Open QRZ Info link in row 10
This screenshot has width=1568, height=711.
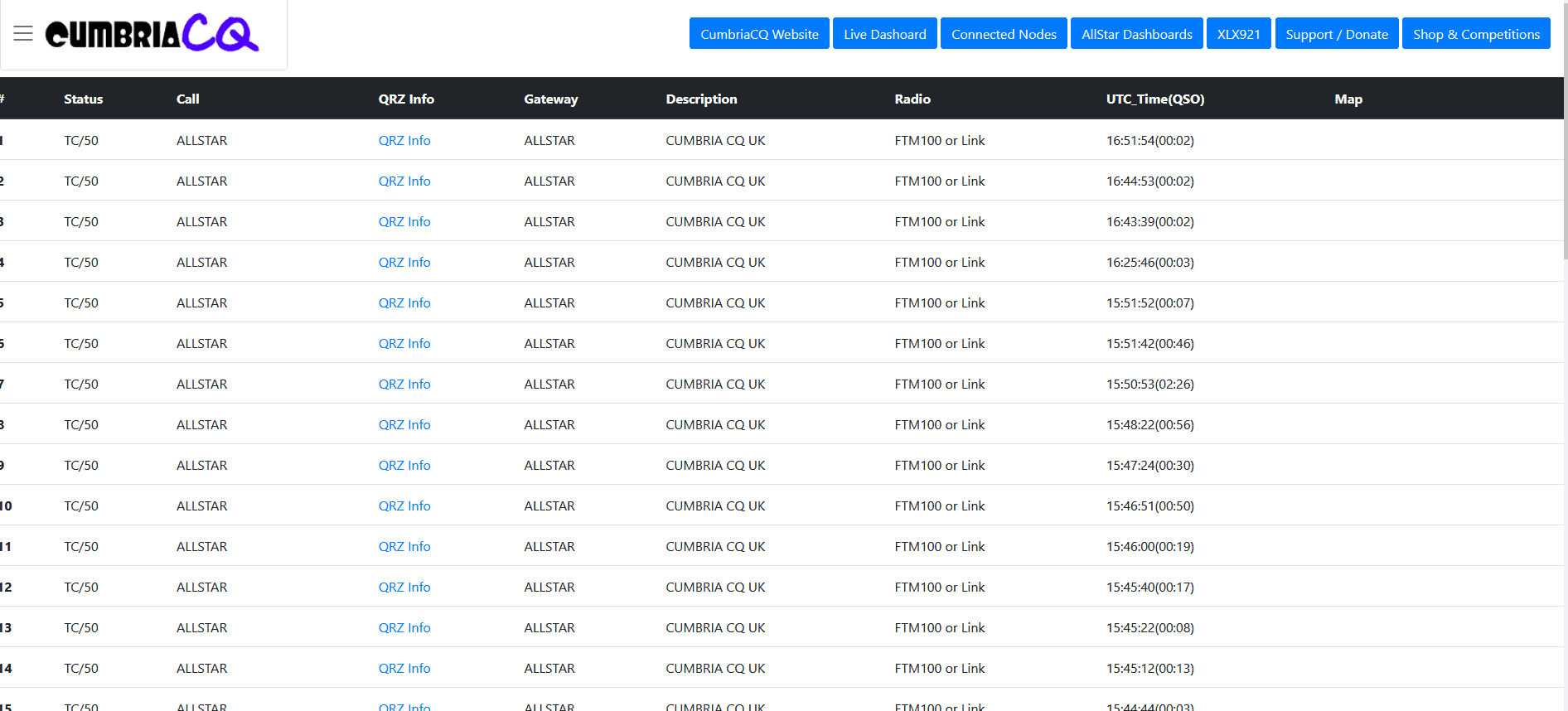[404, 506]
